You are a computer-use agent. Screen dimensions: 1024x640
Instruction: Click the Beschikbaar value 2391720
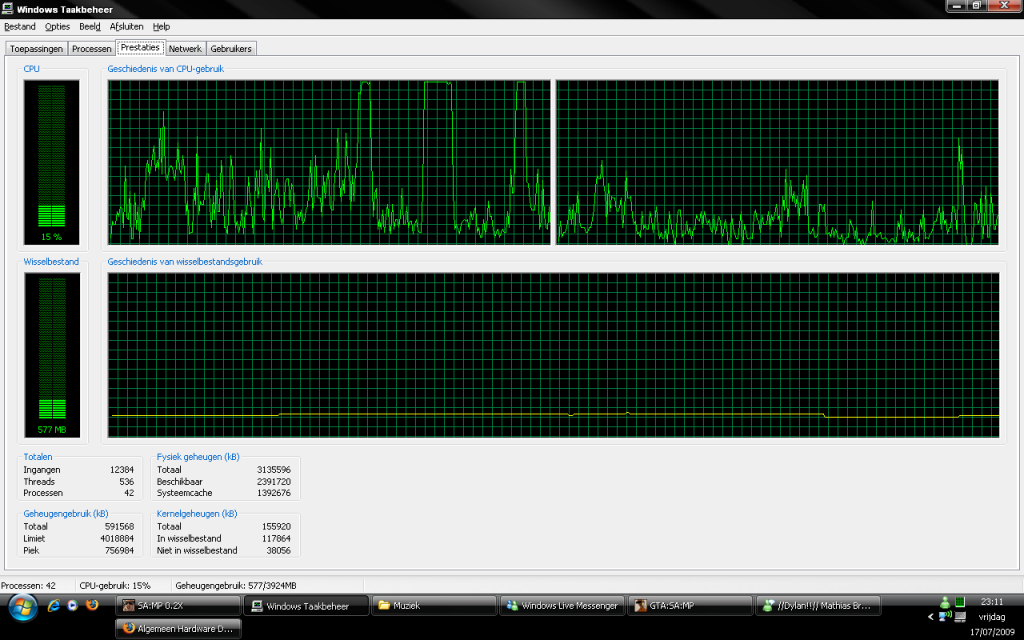point(274,481)
